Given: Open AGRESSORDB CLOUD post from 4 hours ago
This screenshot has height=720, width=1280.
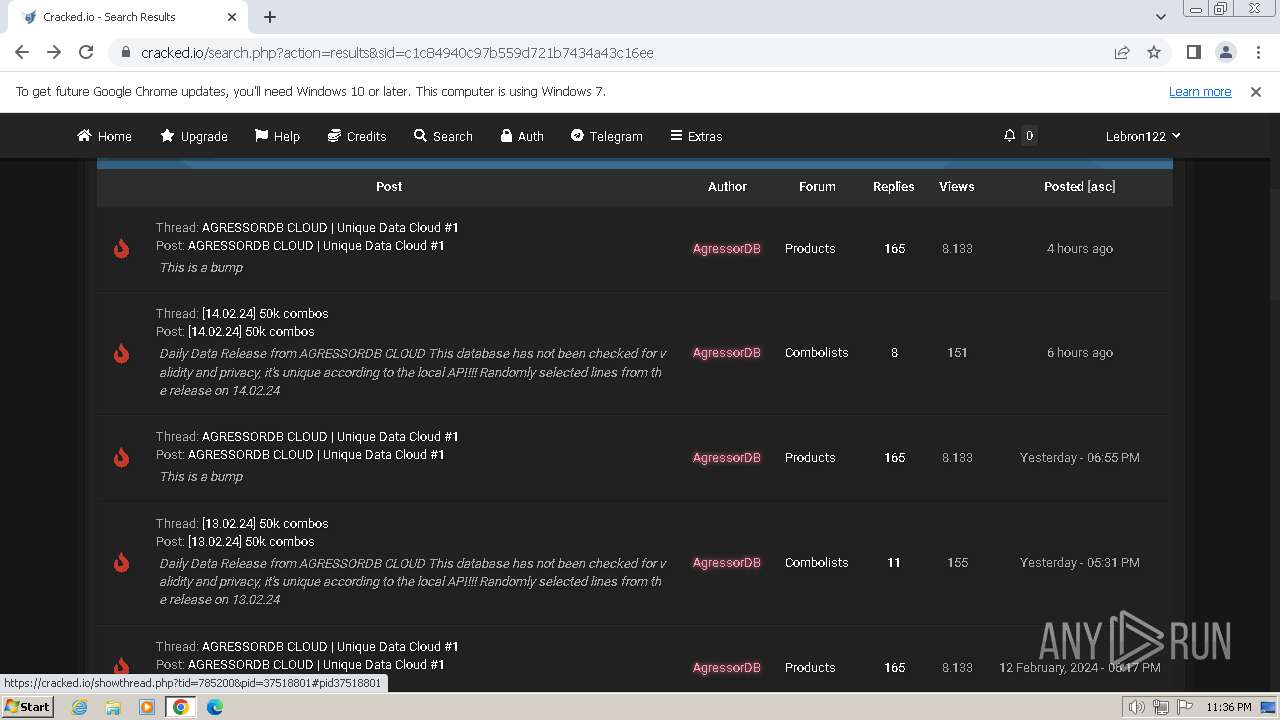Looking at the screenshot, I should point(316,245).
